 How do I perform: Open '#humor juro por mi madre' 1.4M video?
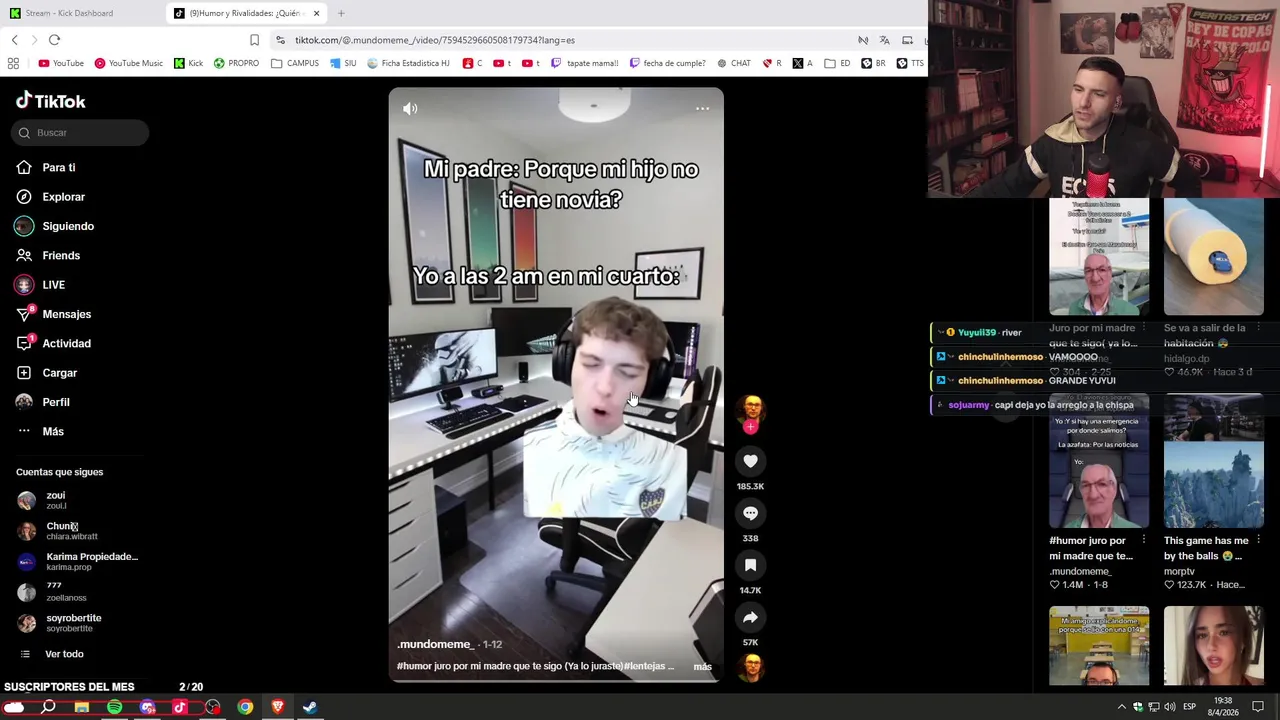[1099, 462]
